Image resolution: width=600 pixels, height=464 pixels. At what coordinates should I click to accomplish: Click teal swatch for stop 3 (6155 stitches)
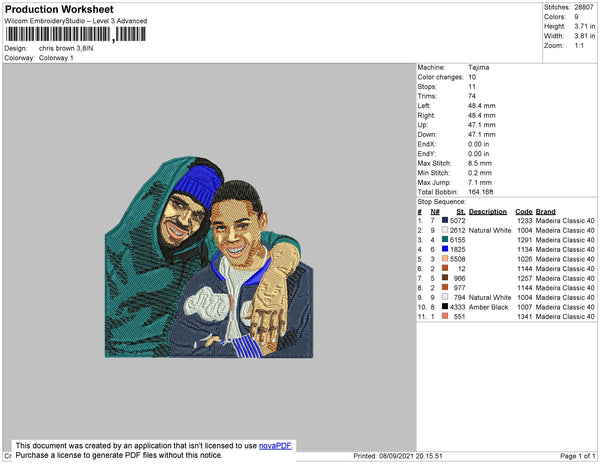click(445, 239)
